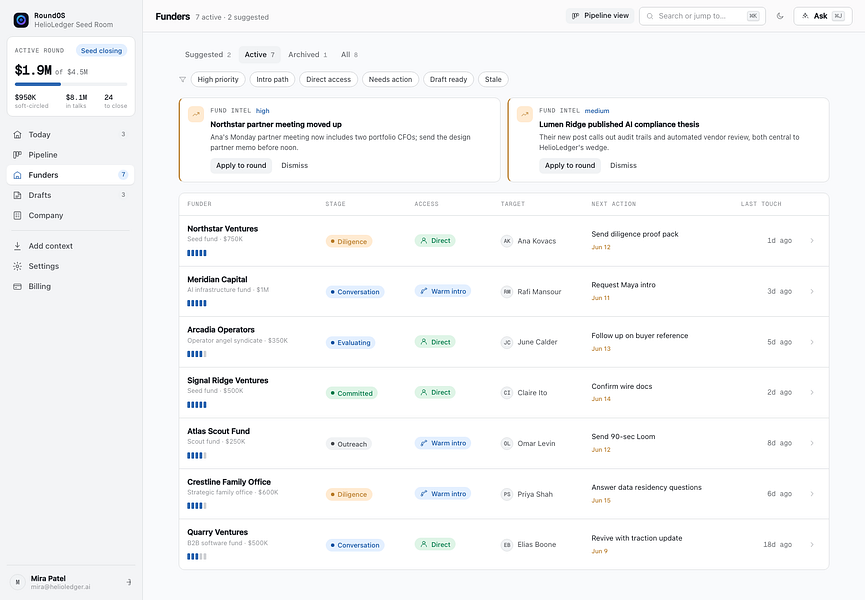The image size is (865, 600).
Task: Open Settings via gear icon
Action: pos(18,266)
